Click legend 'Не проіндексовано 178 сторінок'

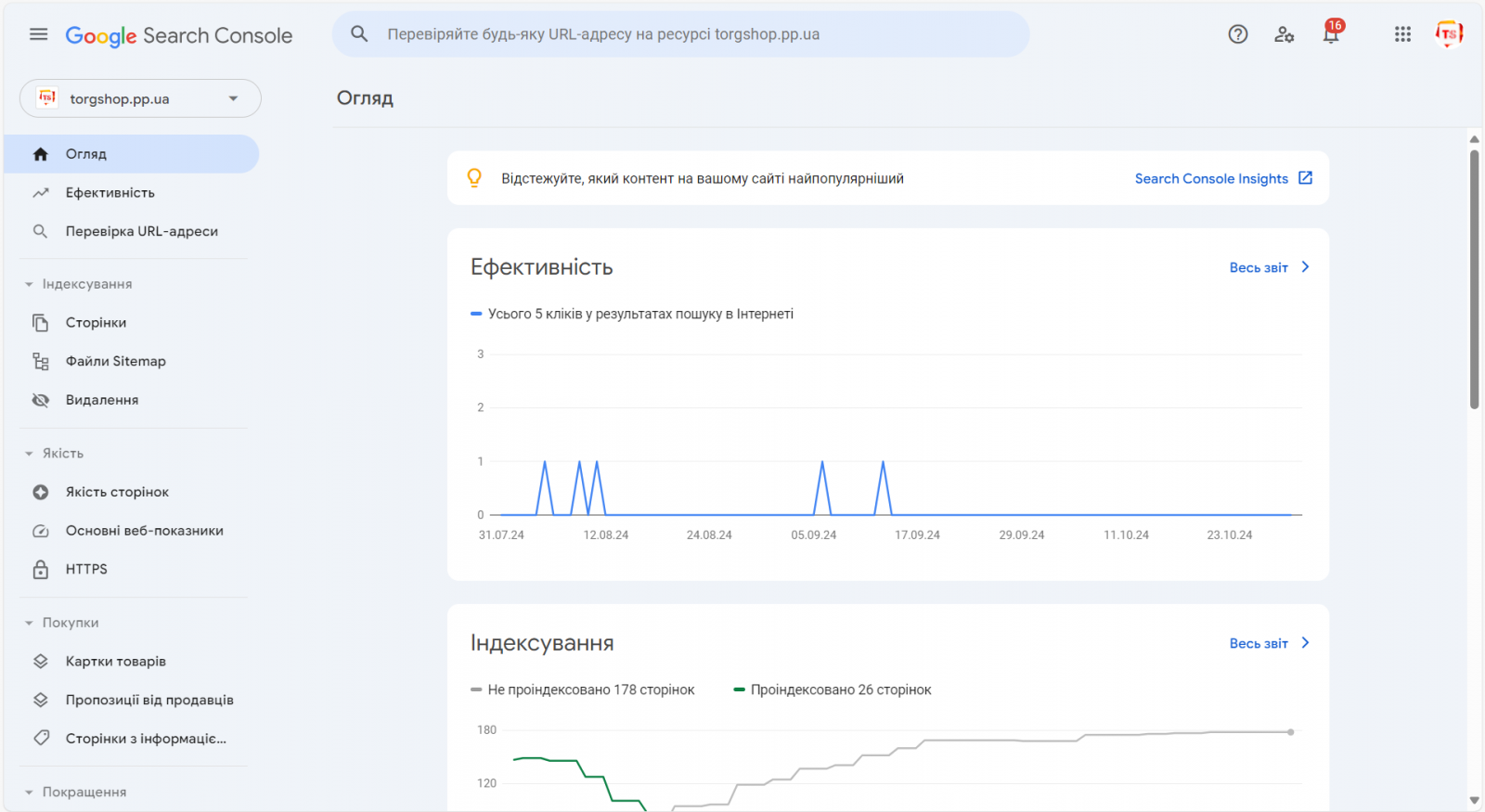tap(583, 690)
